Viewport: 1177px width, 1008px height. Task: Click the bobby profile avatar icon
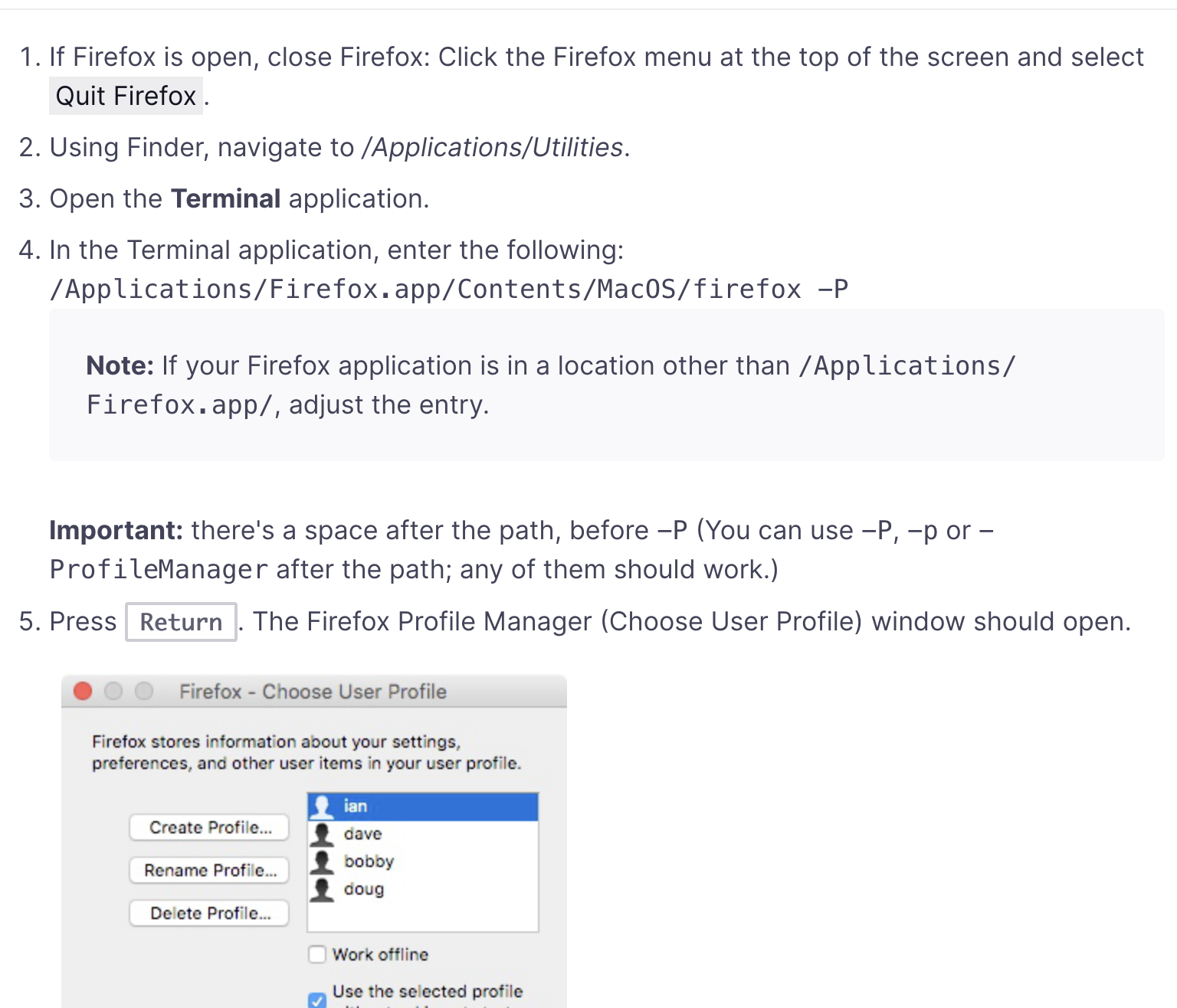coord(323,862)
